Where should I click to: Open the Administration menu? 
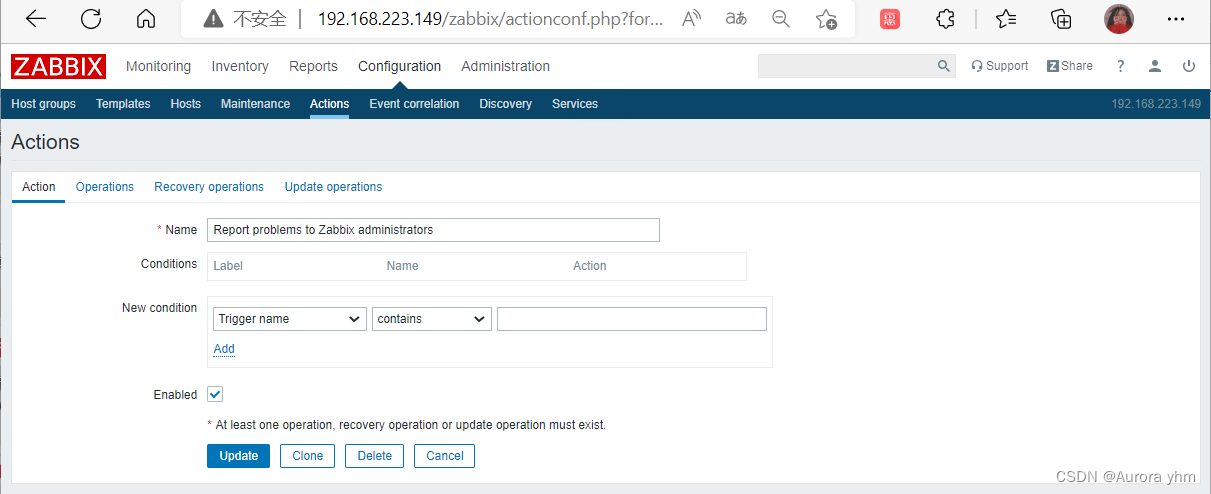[x=505, y=66]
